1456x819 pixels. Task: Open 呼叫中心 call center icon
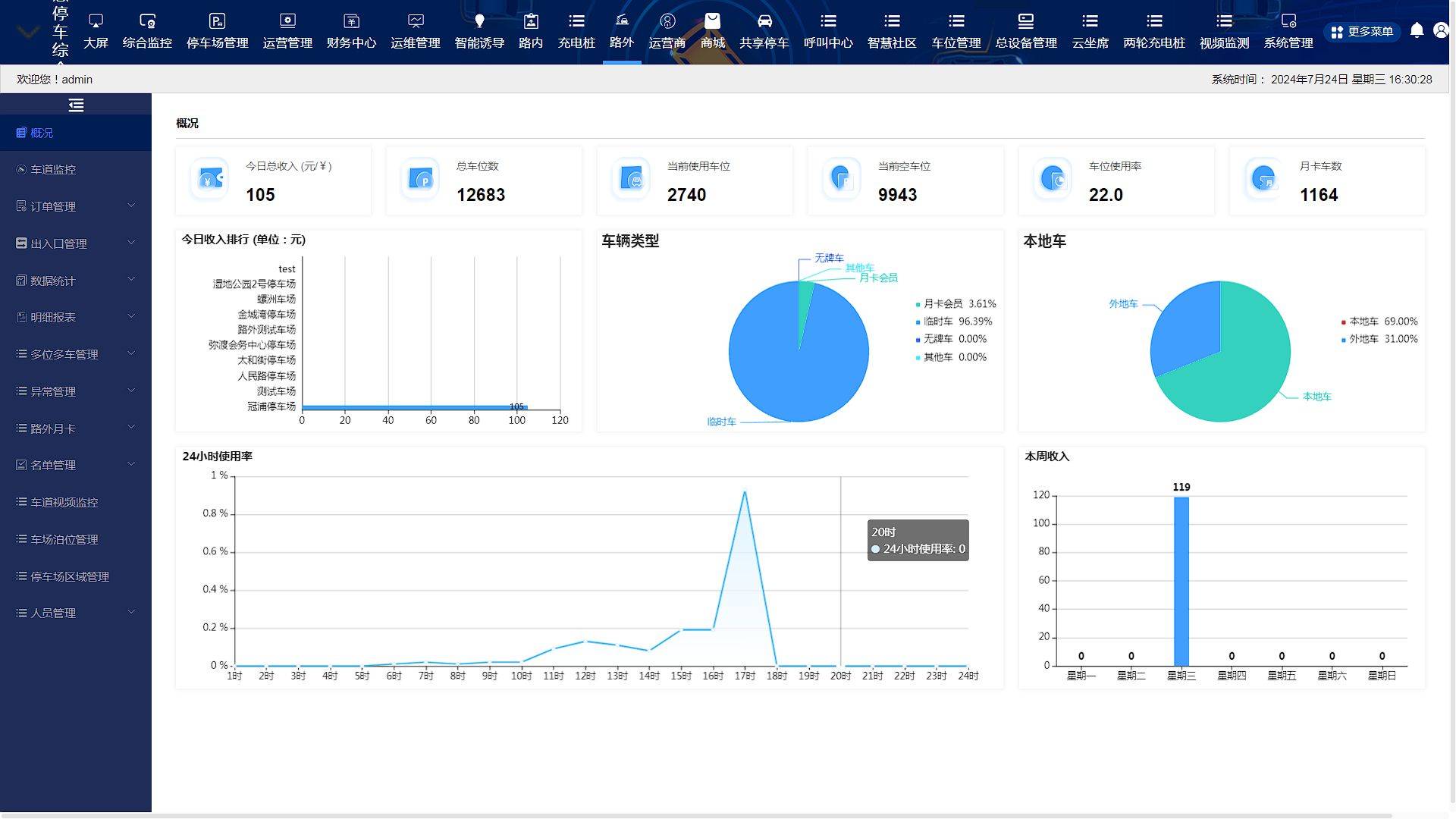tap(828, 21)
